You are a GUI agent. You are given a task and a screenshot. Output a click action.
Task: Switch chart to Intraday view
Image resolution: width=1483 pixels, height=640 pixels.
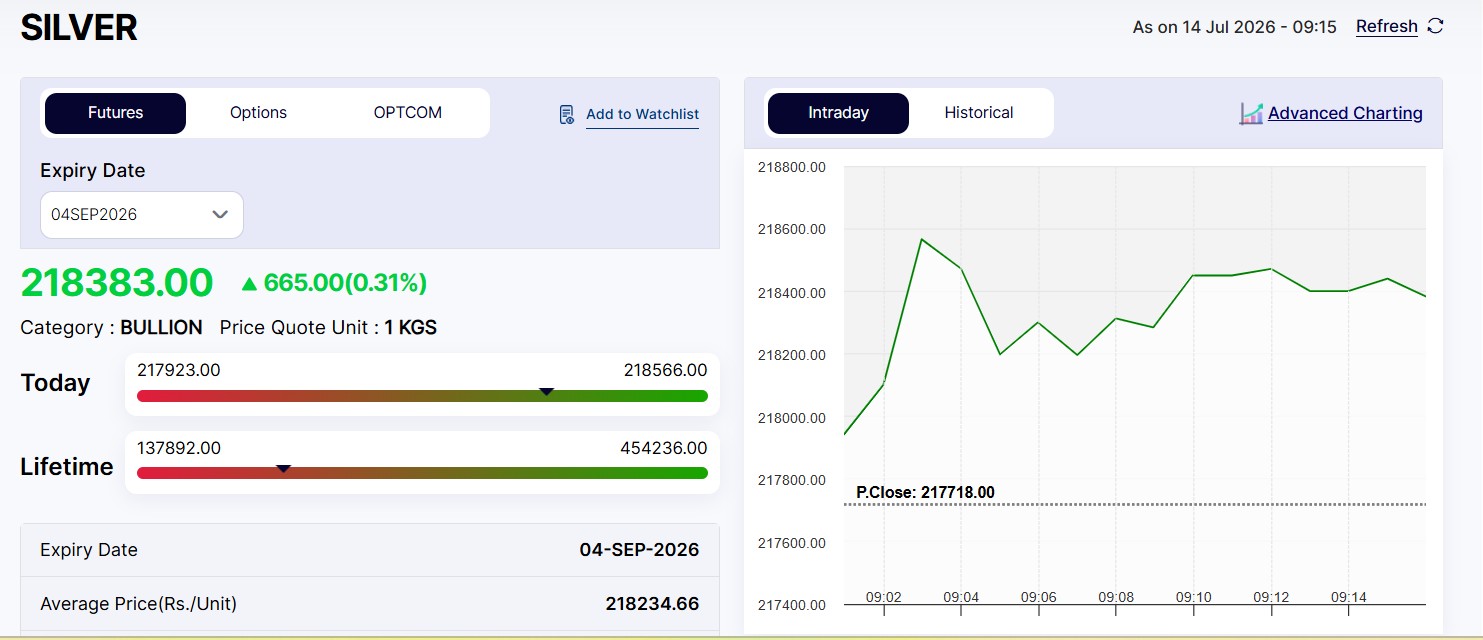coord(838,113)
